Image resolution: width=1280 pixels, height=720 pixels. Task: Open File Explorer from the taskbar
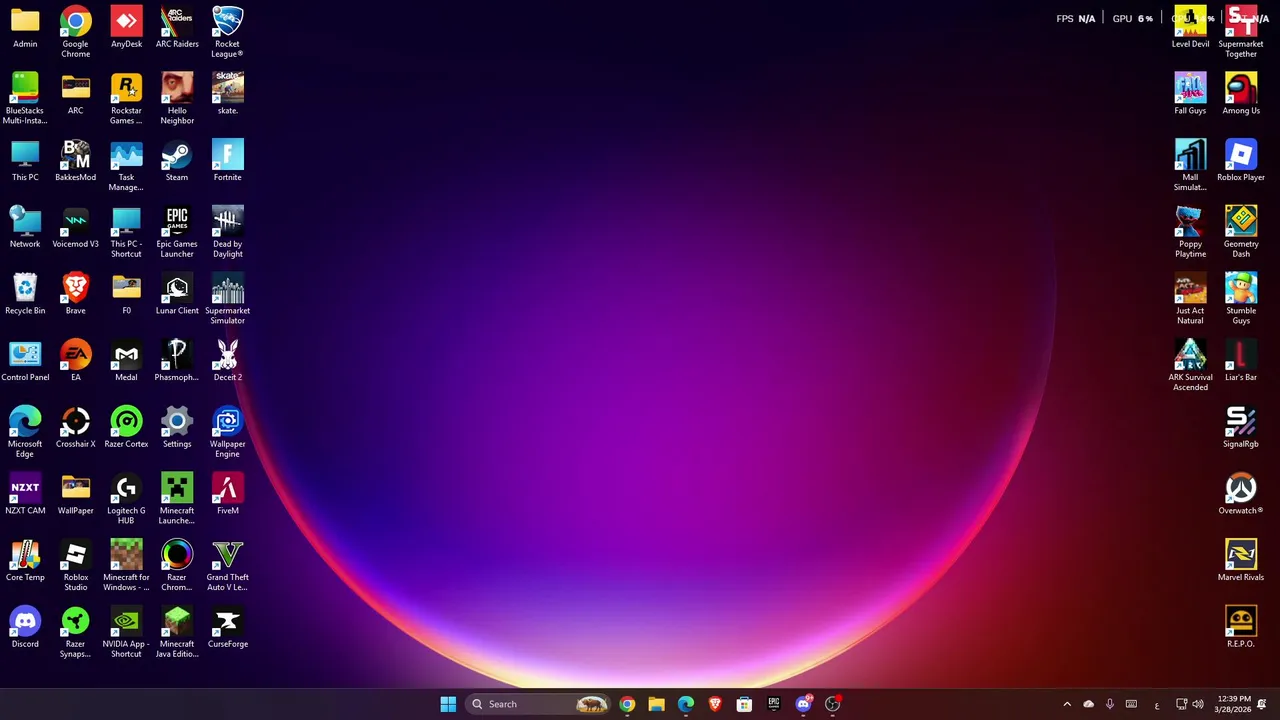tap(656, 704)
